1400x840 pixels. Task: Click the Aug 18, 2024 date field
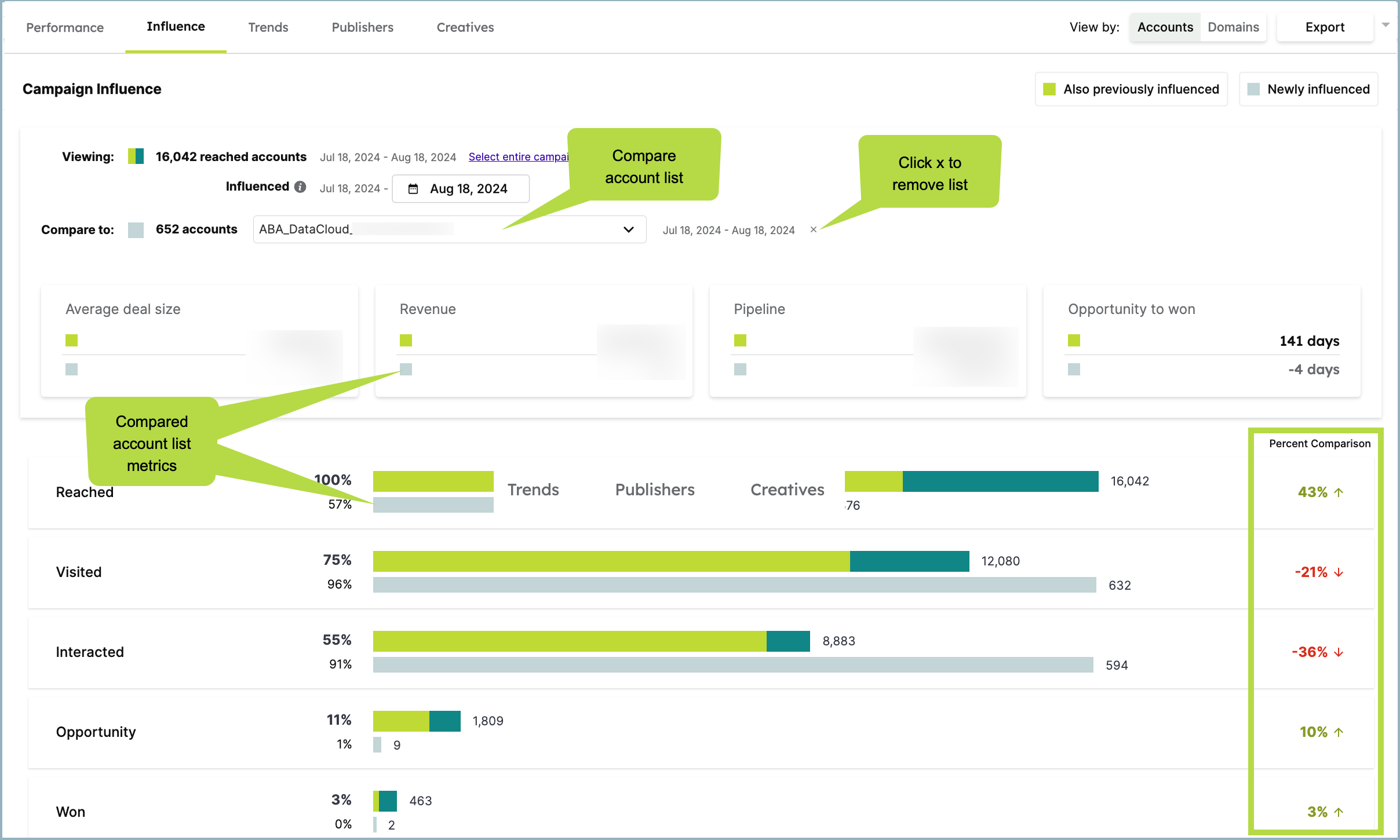pos(461,189)
